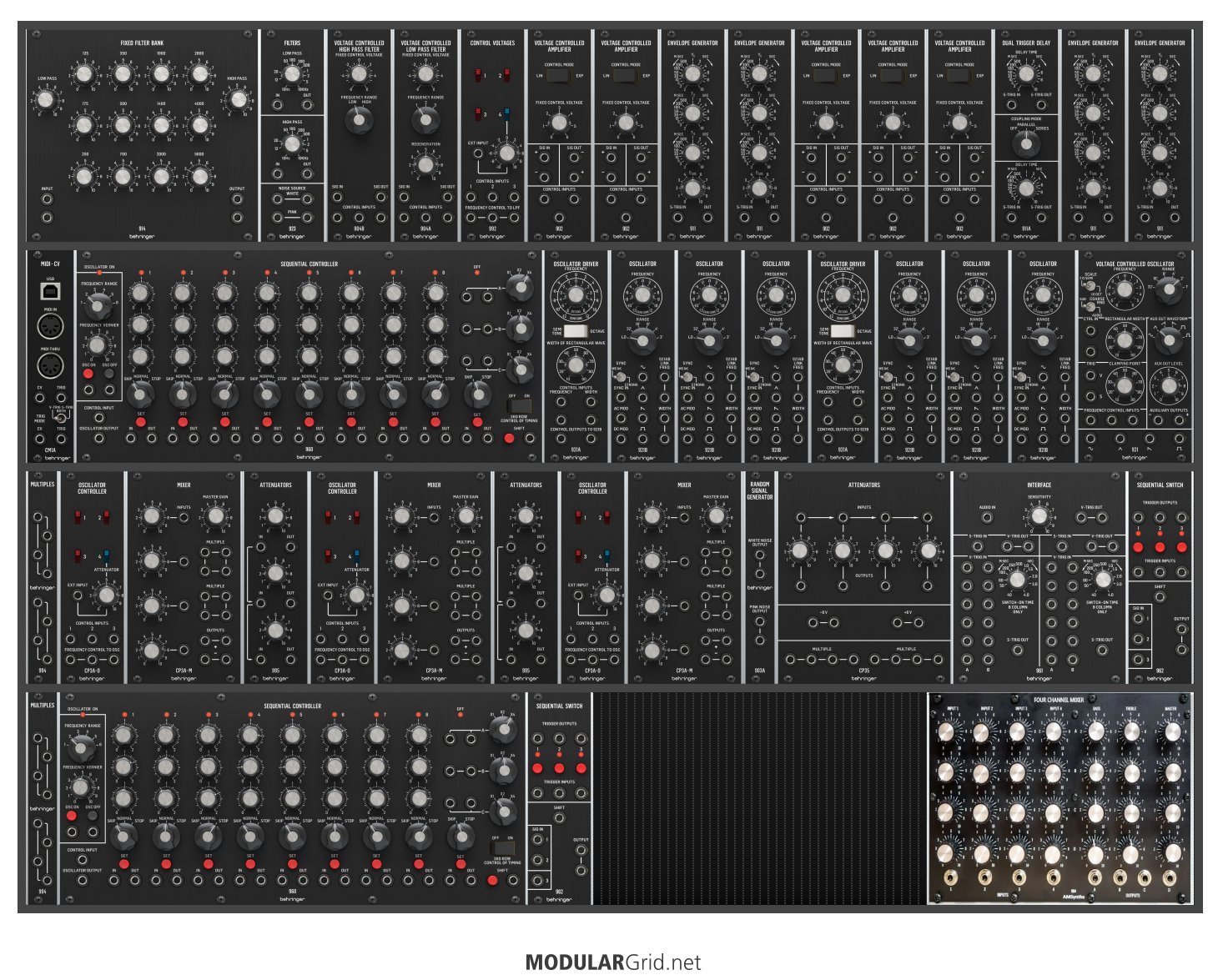Click the 1400 knob on Fixed Filter Bank
The image size is (1228, 980).
pyautogui.click(x=161, y=126)
